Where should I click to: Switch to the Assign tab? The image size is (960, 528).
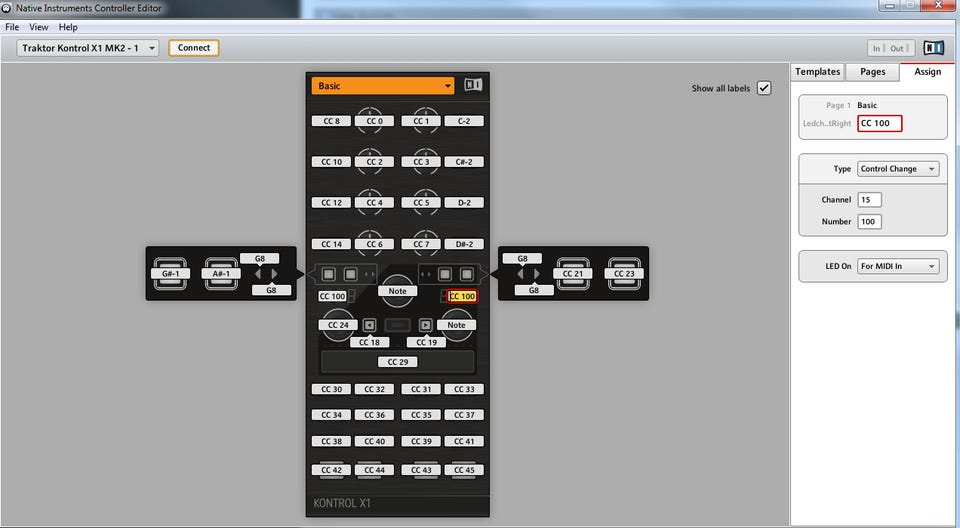928,72
